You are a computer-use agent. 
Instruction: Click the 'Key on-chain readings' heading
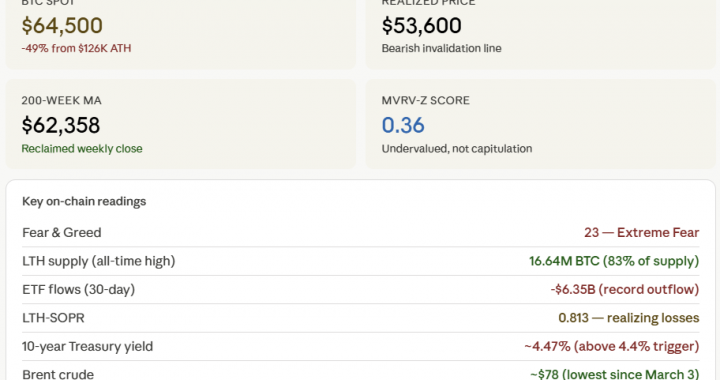tap(84, 201)
